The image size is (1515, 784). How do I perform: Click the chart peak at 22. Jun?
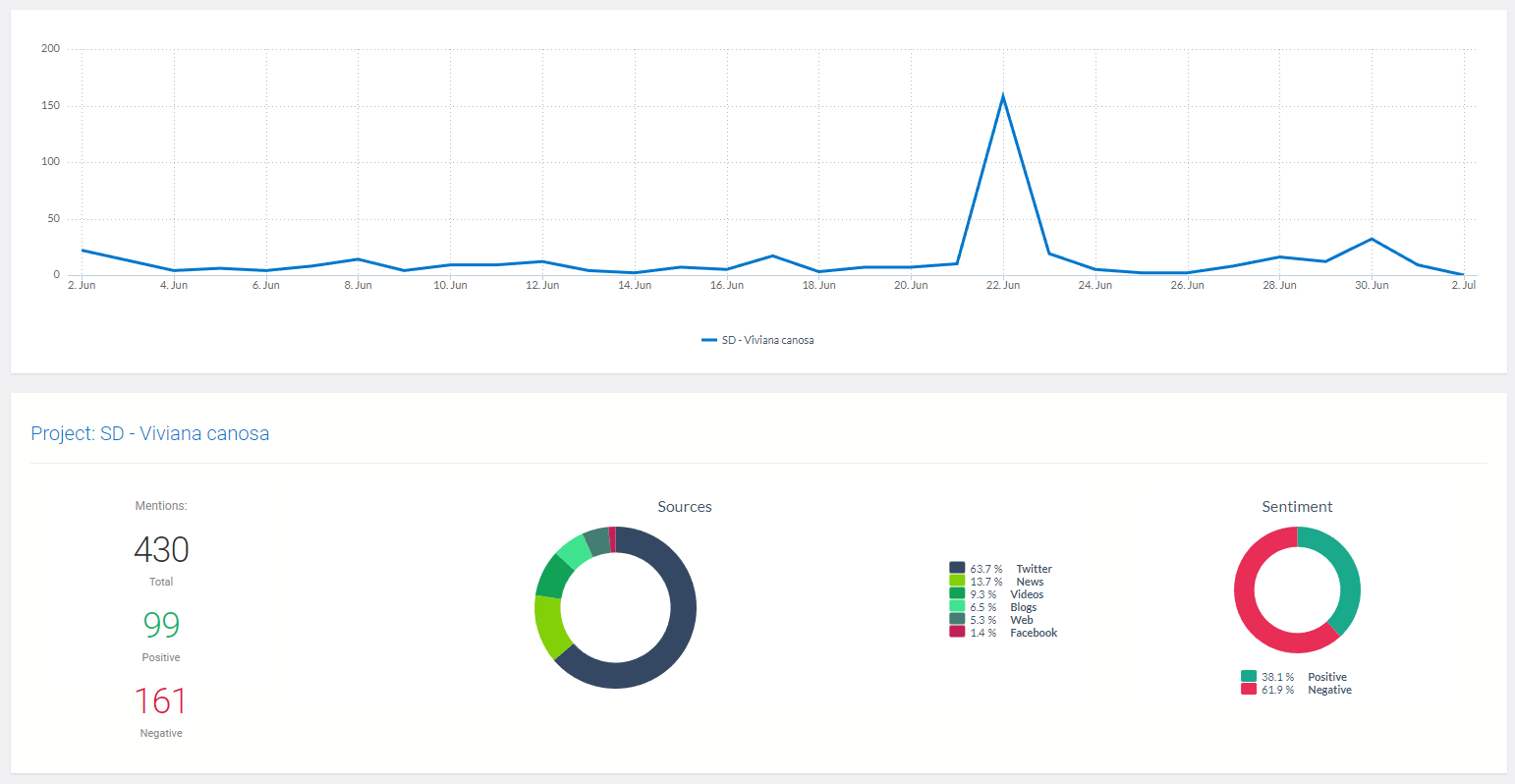(1003, 95)
